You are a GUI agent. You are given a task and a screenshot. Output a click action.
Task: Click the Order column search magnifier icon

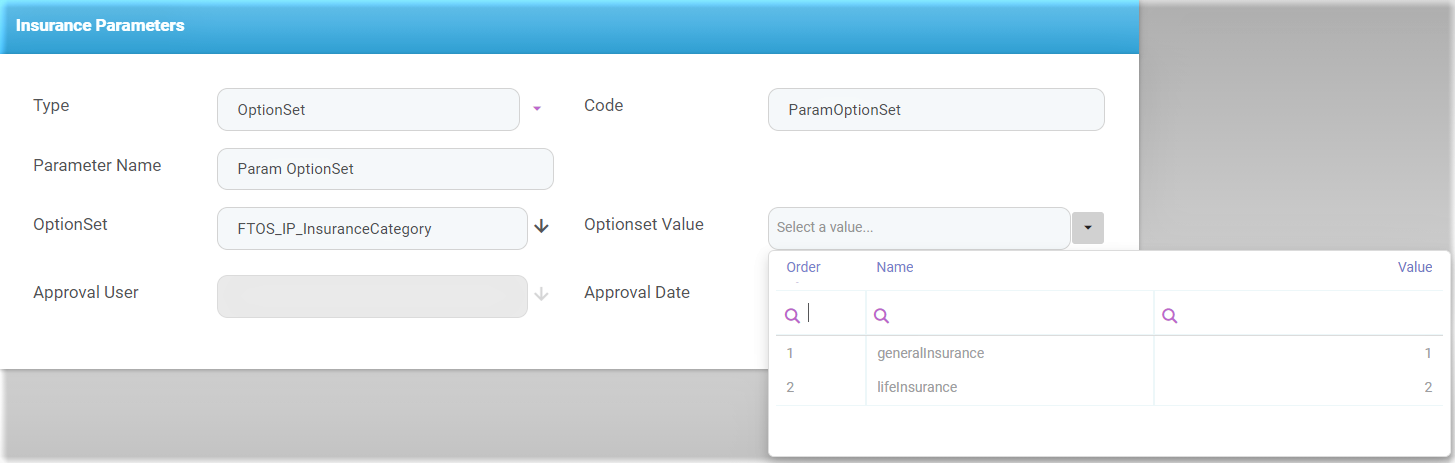pyautogui.click(x=792, y=315)
